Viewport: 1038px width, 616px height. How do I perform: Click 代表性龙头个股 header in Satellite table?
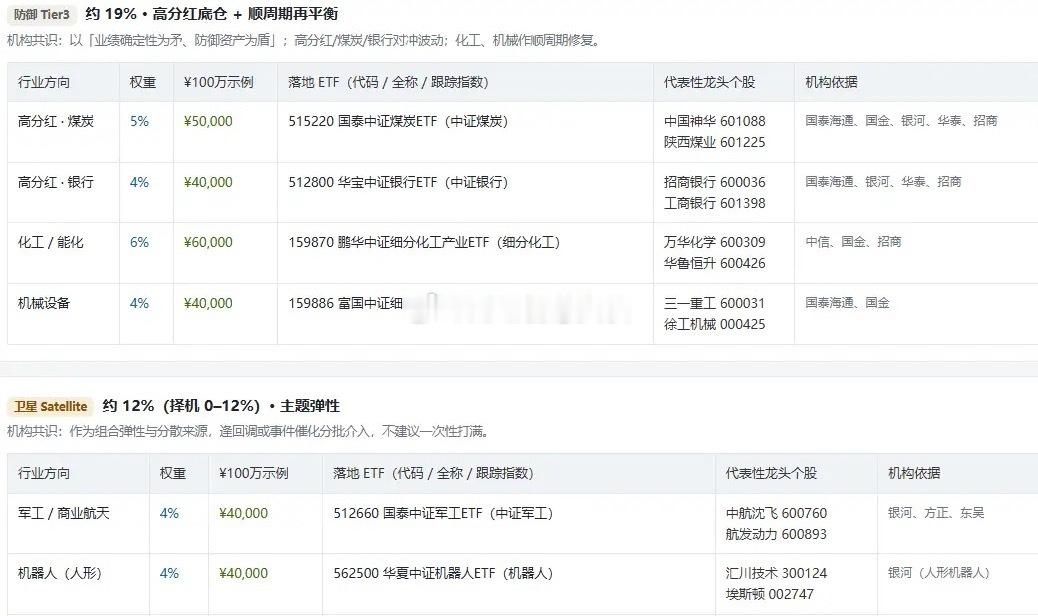(x=771, y=473)
